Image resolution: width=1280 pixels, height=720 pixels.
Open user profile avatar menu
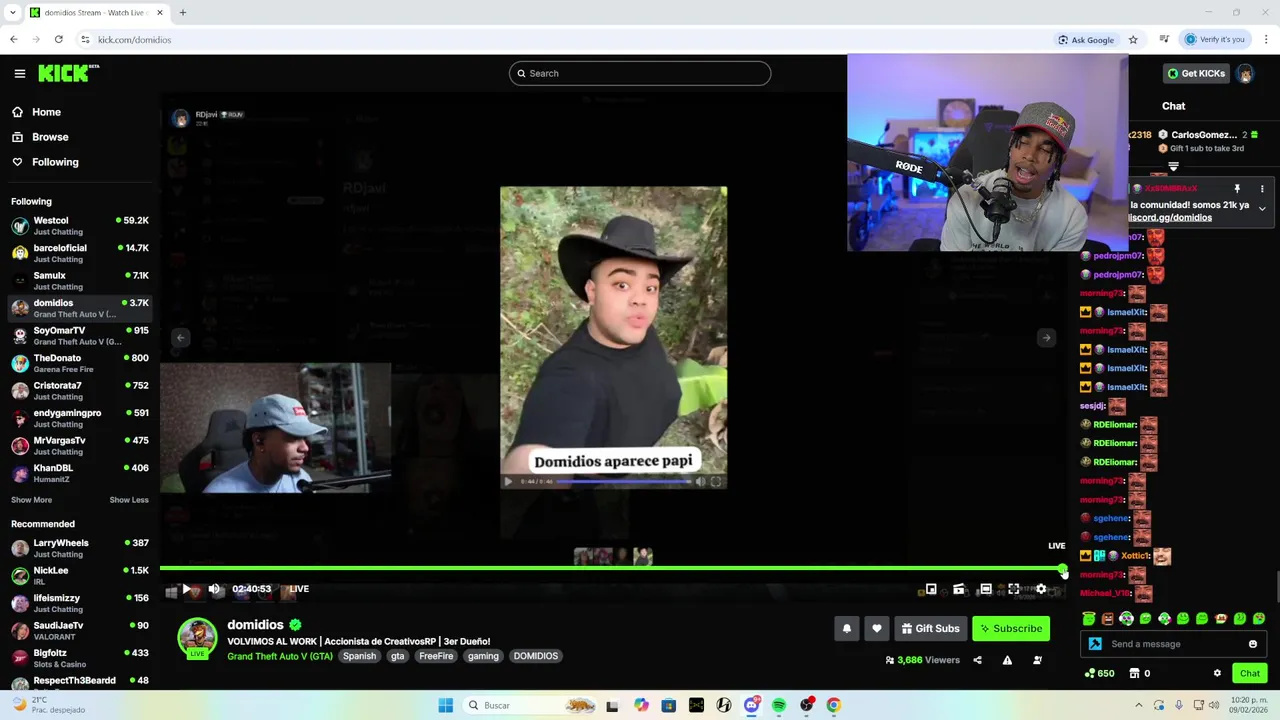pos(1245,73)
